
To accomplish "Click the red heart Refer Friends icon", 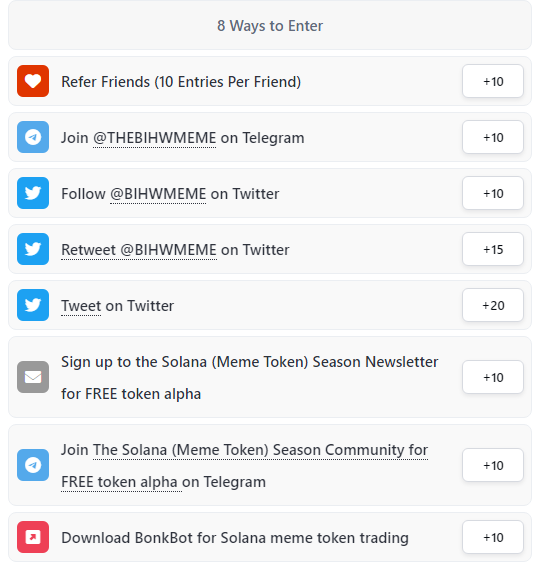I will point(33,81).
